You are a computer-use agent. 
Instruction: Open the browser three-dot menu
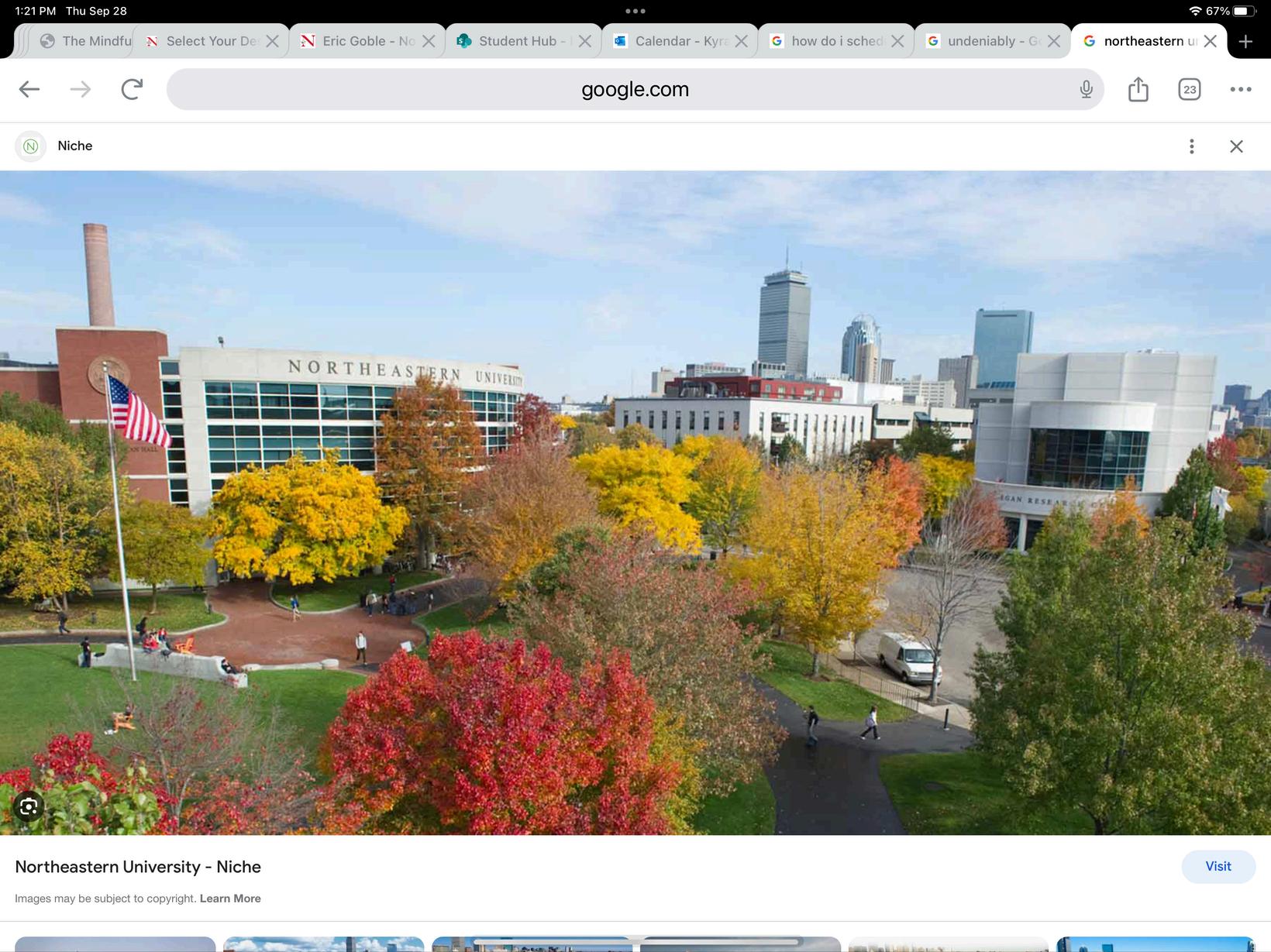click(1241, 89)
